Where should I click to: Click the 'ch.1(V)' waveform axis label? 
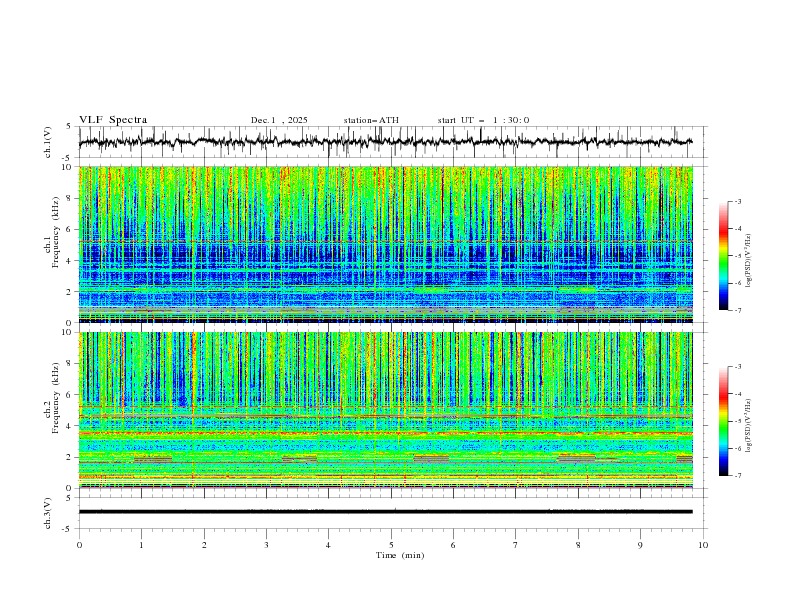(48, 142)
